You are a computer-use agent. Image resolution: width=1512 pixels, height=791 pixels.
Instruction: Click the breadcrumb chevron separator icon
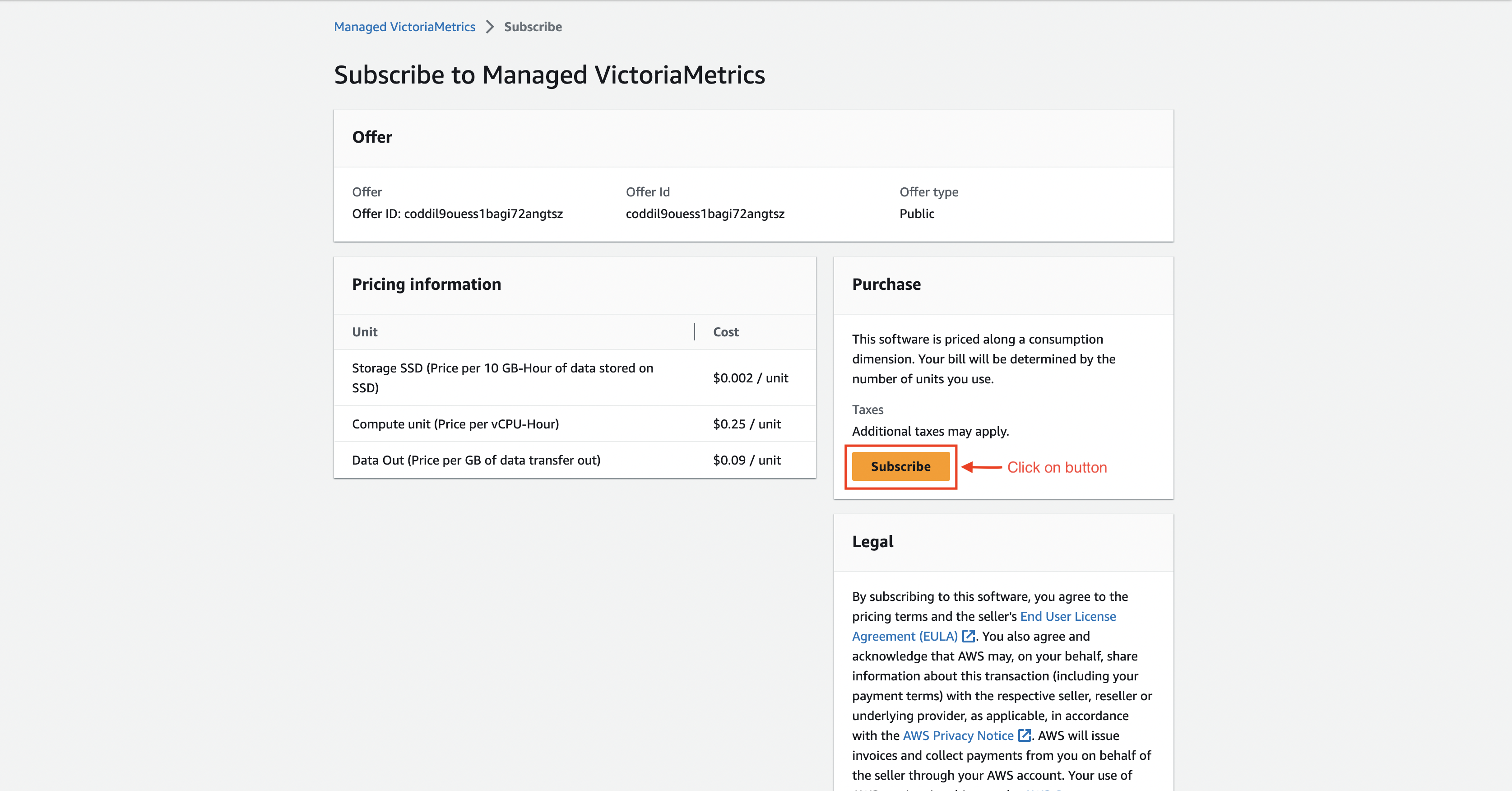[490, 27]
